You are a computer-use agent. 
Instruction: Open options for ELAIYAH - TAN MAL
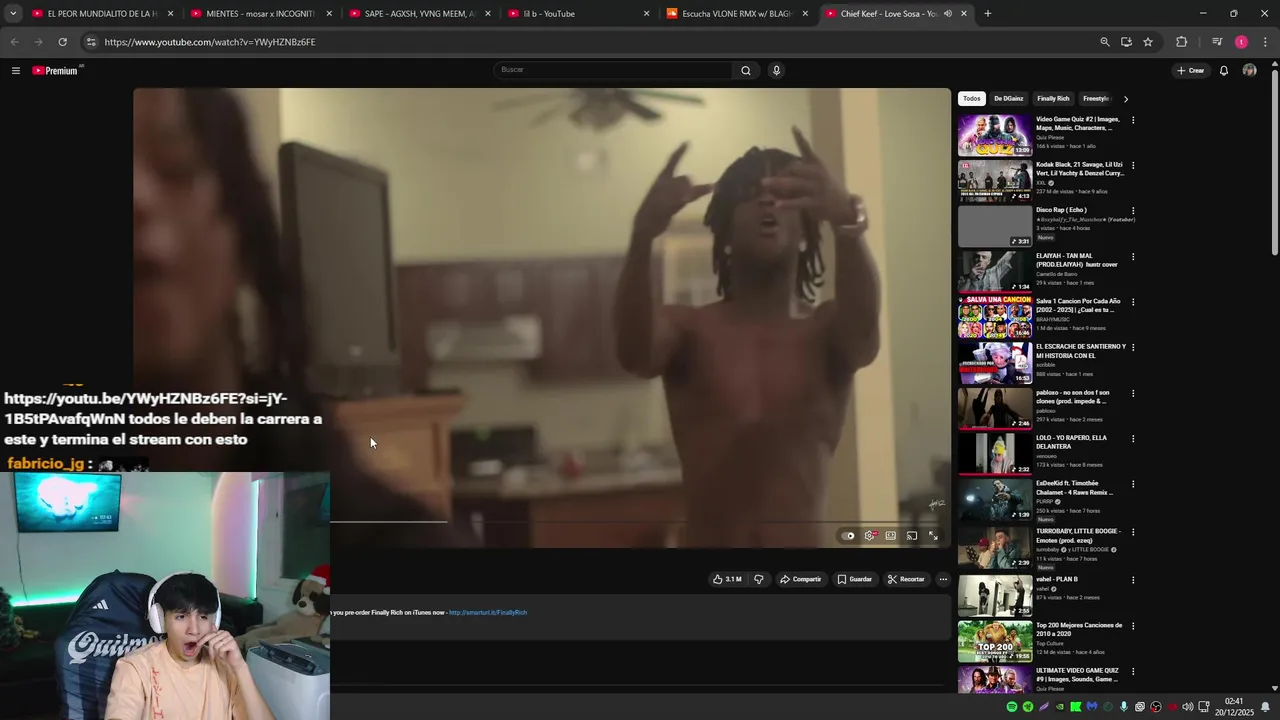[x=1133, y=257]
